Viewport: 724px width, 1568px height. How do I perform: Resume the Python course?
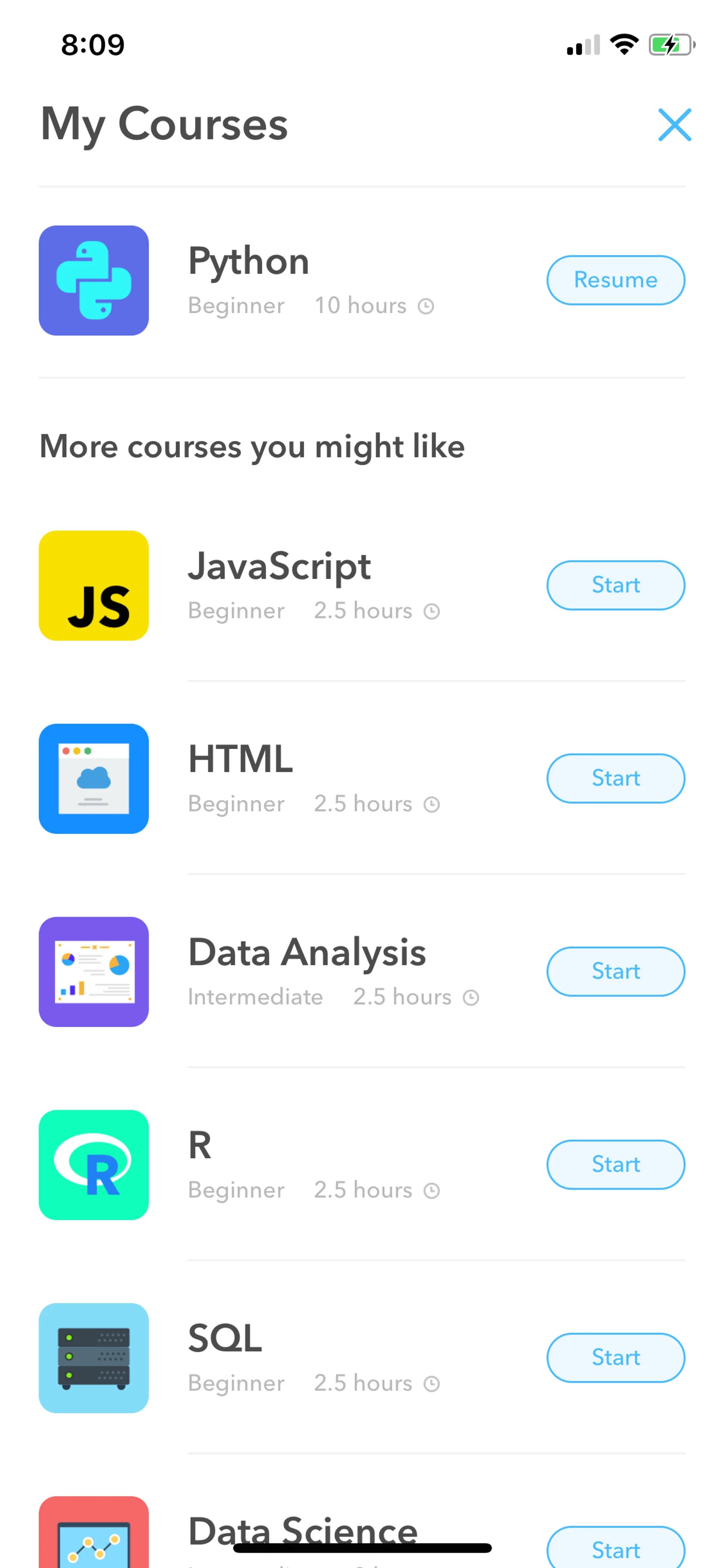pos(615,280)
